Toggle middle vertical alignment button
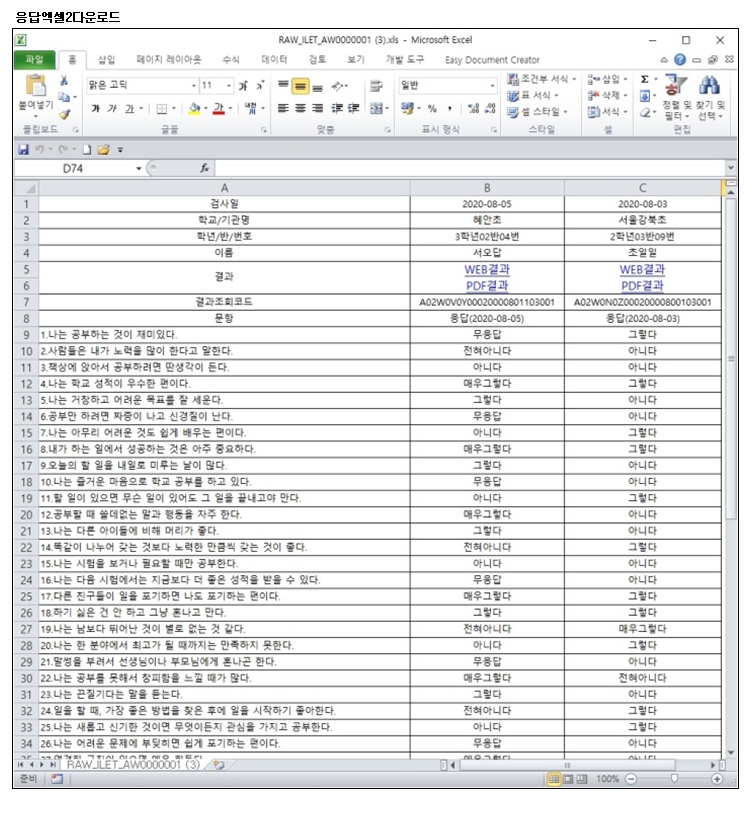Viewport: 754px width, 815px height. click(x=300, y=86)
